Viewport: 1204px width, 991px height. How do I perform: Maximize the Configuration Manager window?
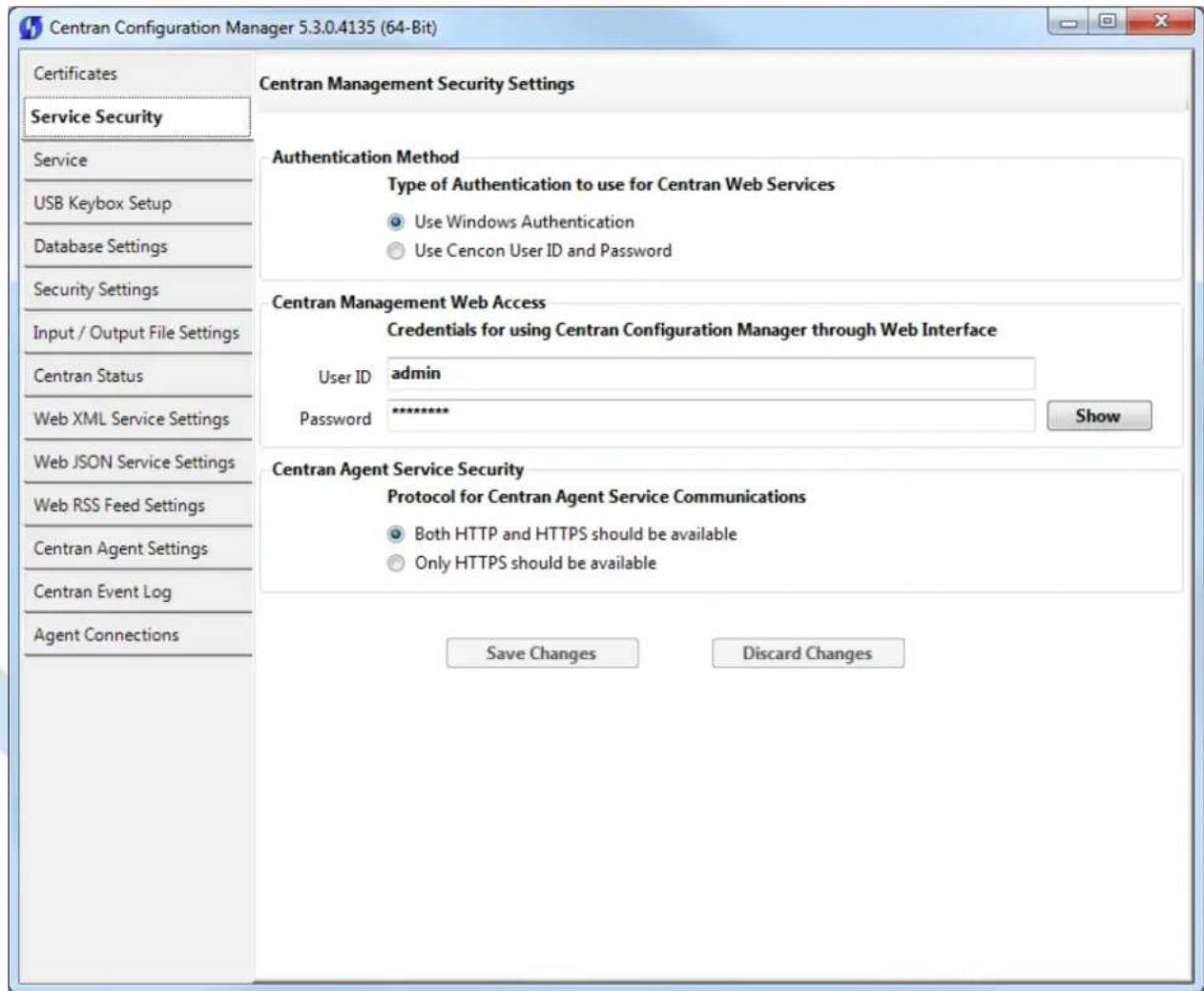click(x=1107, y=21)
